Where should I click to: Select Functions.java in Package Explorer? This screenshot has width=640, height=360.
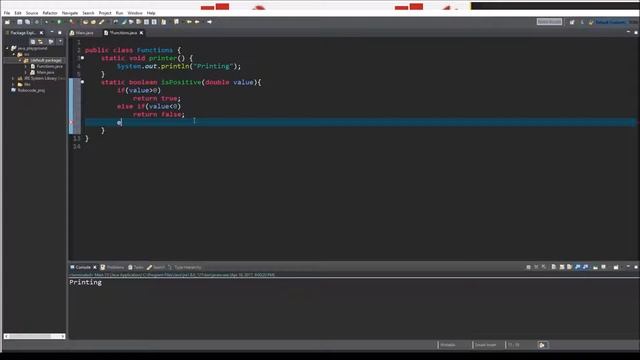[x=49, y=66]
